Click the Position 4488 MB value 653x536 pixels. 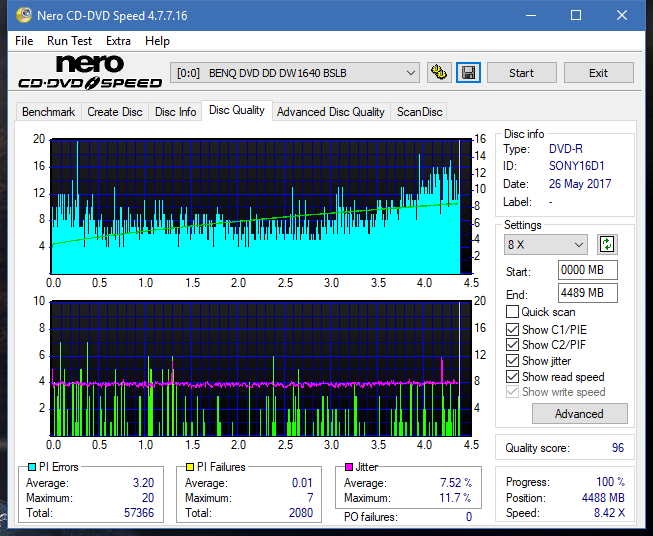coord(603,498)
